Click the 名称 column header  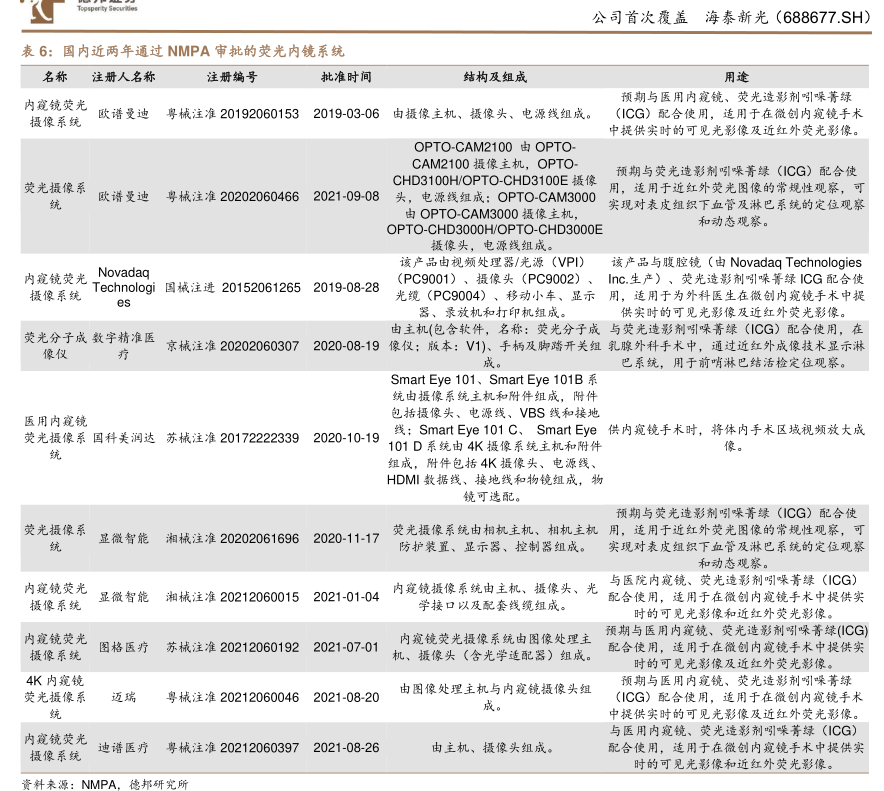pyautogui.click(x=55, y=77)
